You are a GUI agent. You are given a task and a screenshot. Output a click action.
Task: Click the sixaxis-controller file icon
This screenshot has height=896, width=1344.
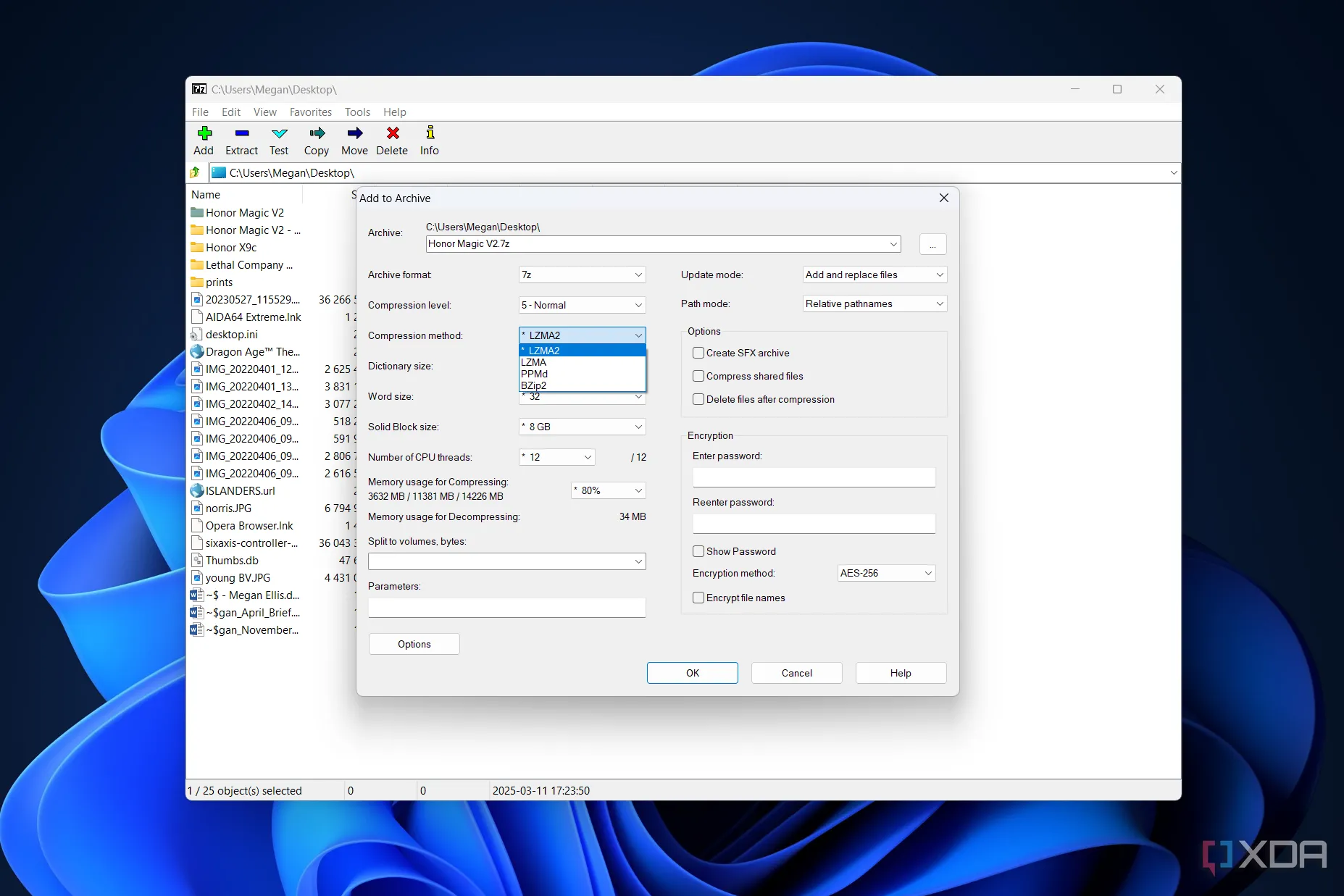coord(196,543)
